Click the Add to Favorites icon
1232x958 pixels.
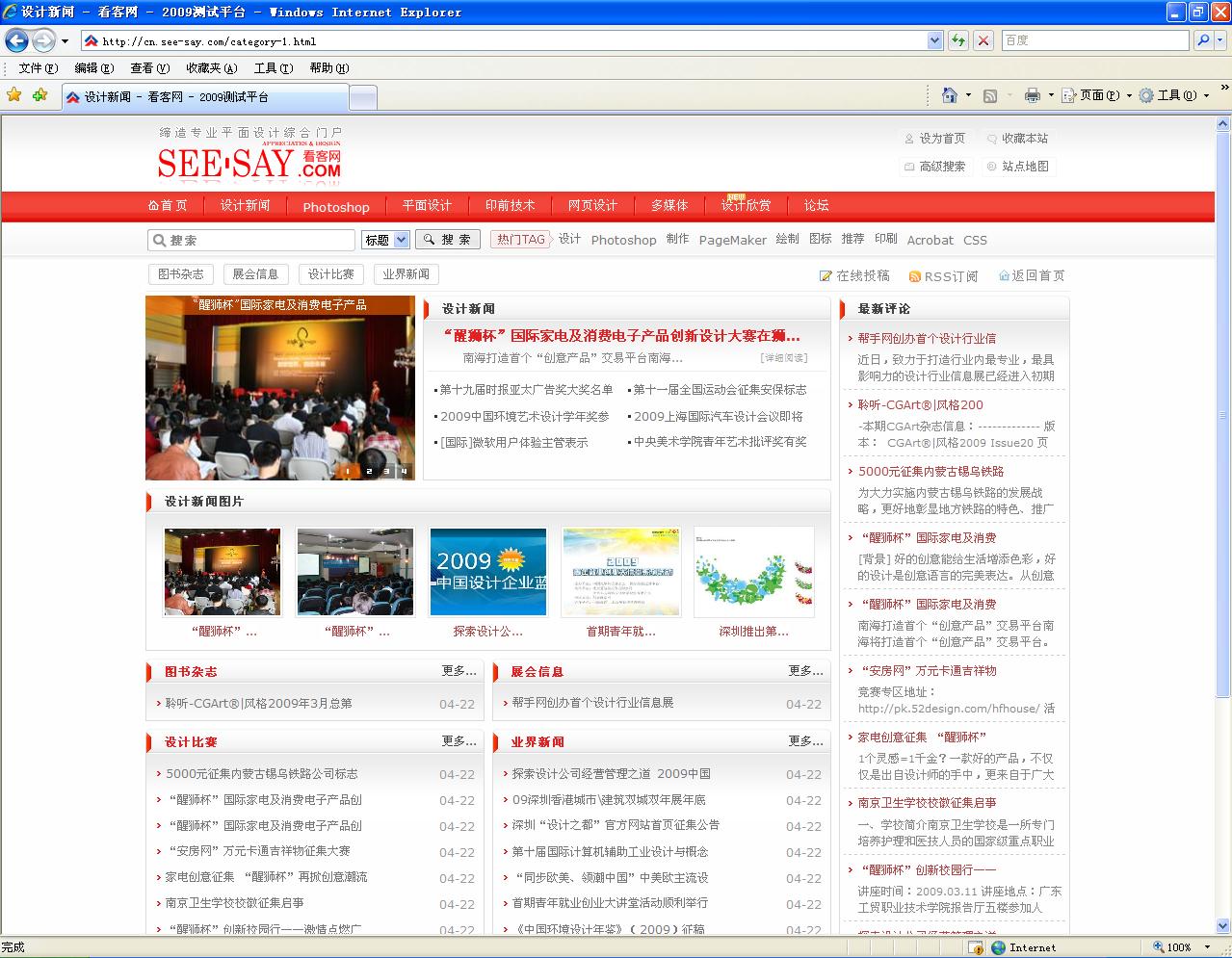[39, 95]
